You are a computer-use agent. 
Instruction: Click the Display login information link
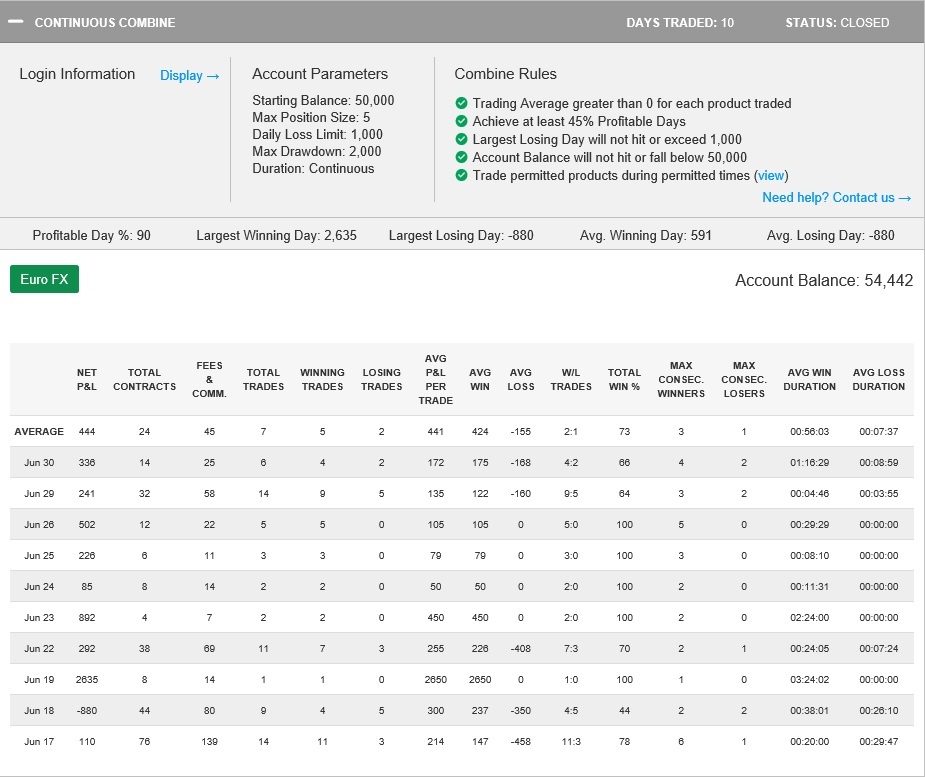click(x=189, y=76)
